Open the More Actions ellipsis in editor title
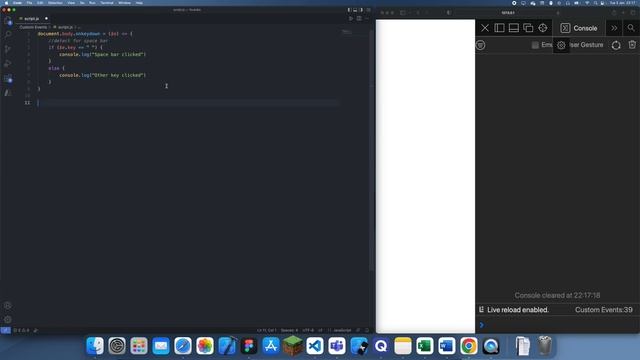Screen dimensions: 640x360 [x=367, y=18]
